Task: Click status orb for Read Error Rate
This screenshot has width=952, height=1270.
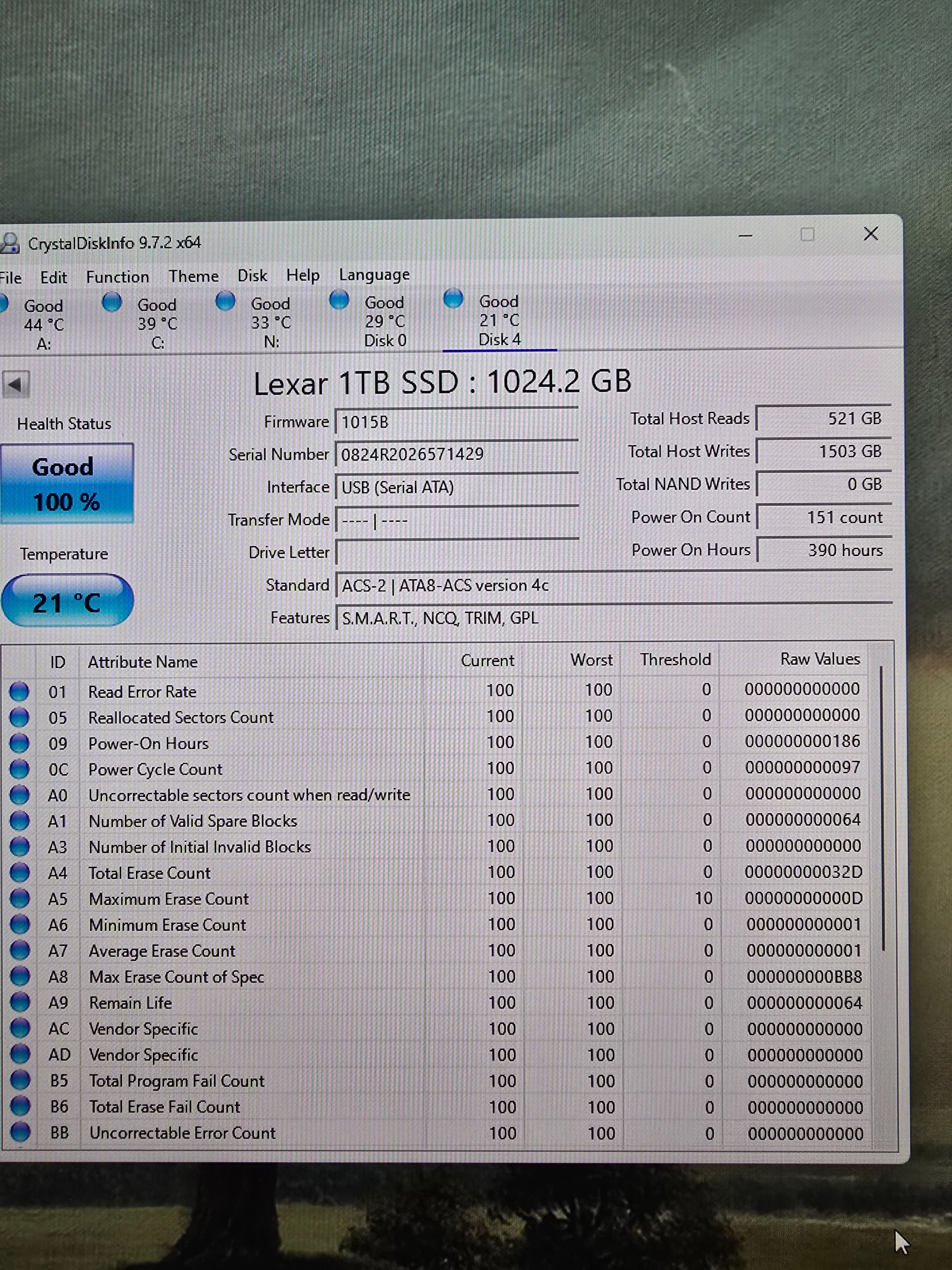Action: [x=19, y=691]
